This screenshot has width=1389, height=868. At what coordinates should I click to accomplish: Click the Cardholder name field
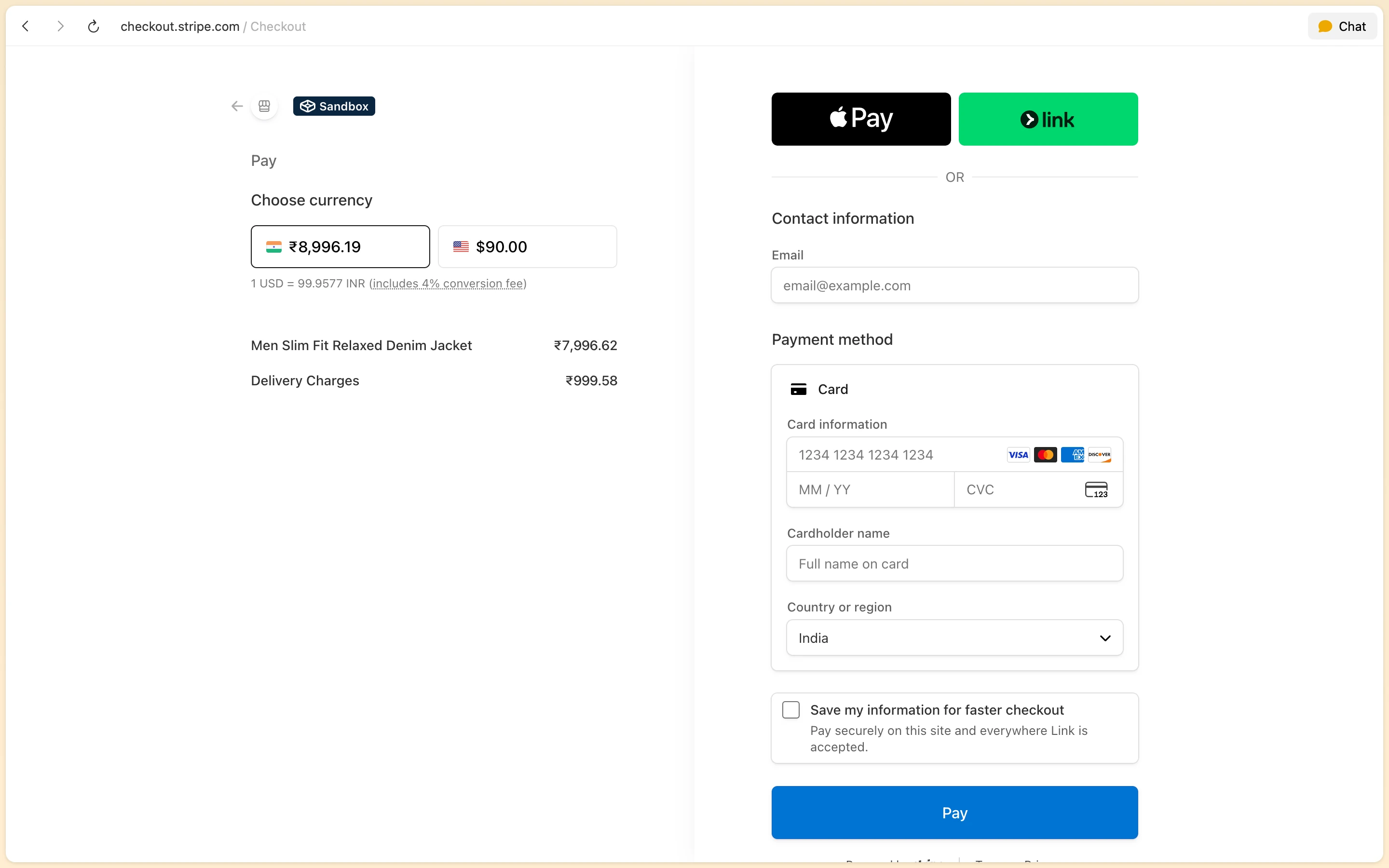point(954,564)
